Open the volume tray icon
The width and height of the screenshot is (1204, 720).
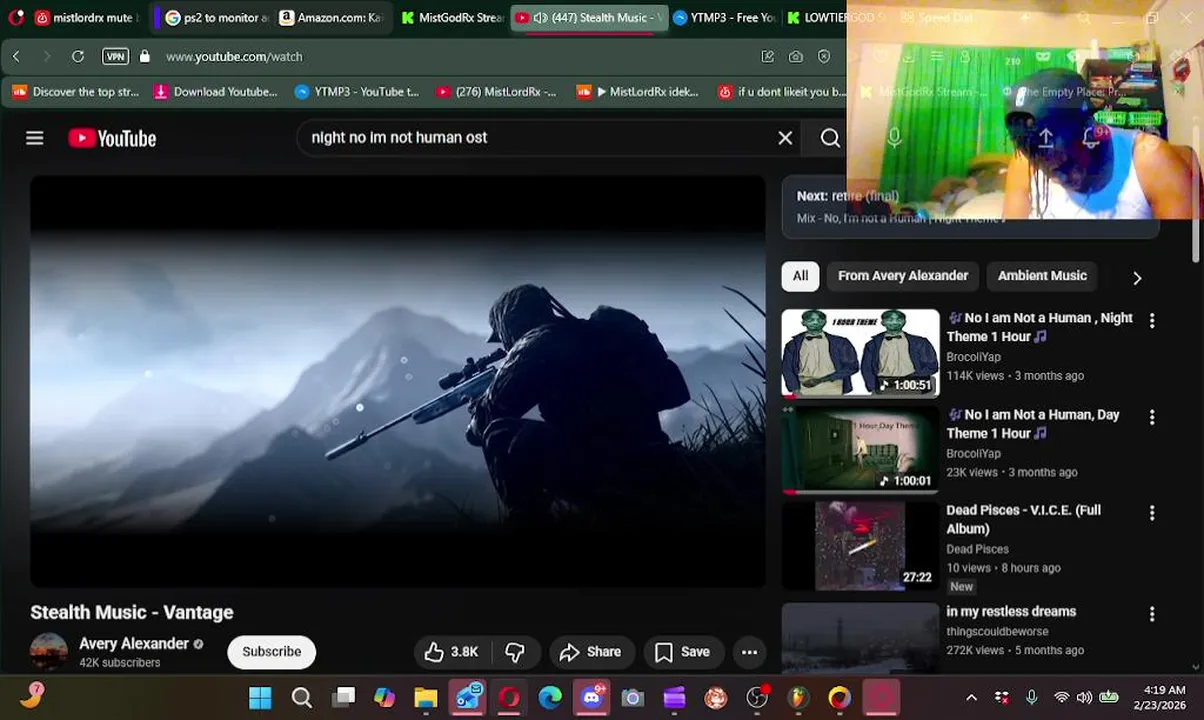click(1085, 698)
